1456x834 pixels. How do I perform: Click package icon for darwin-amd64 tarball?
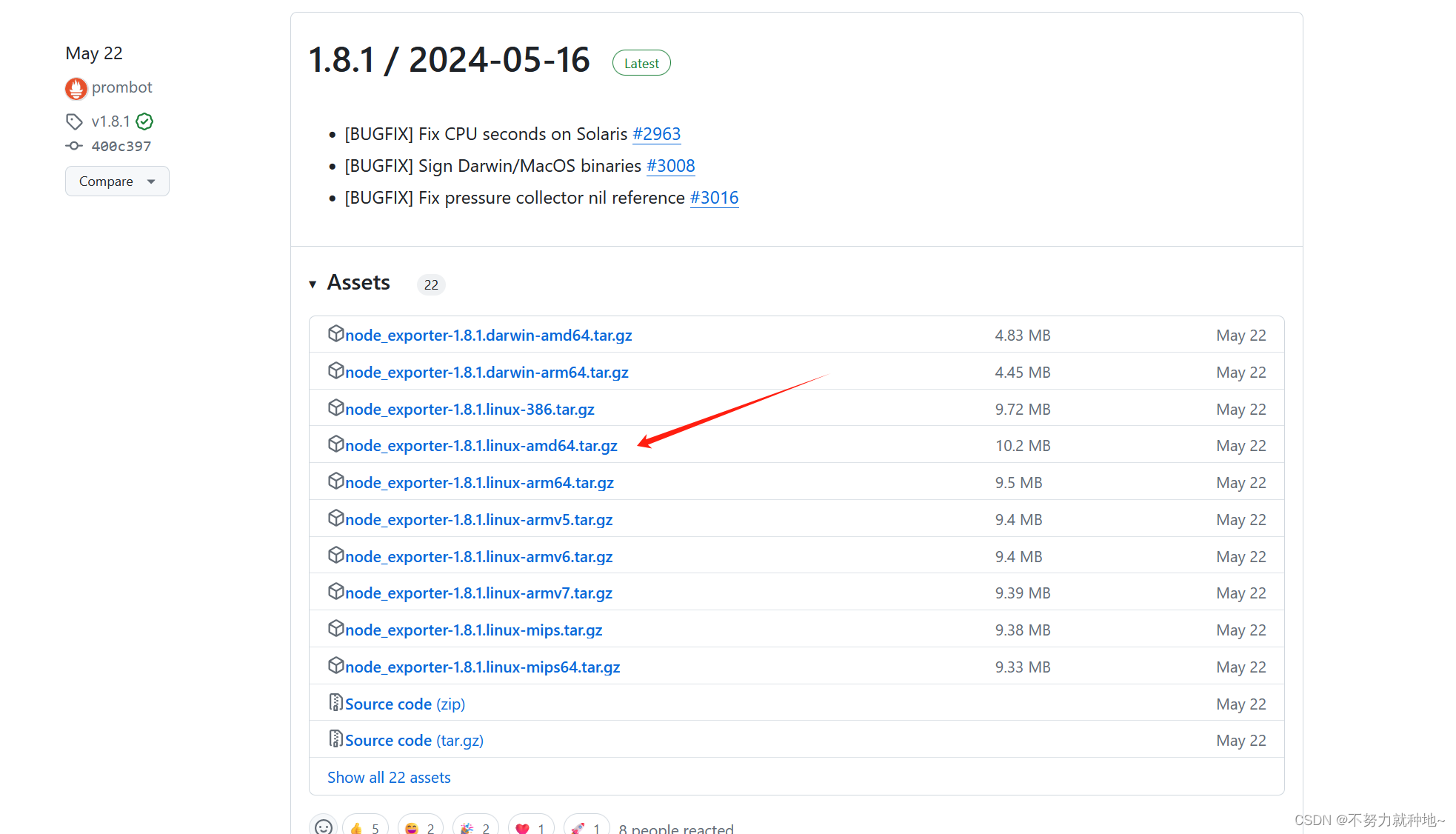click(x=335, y=334)
